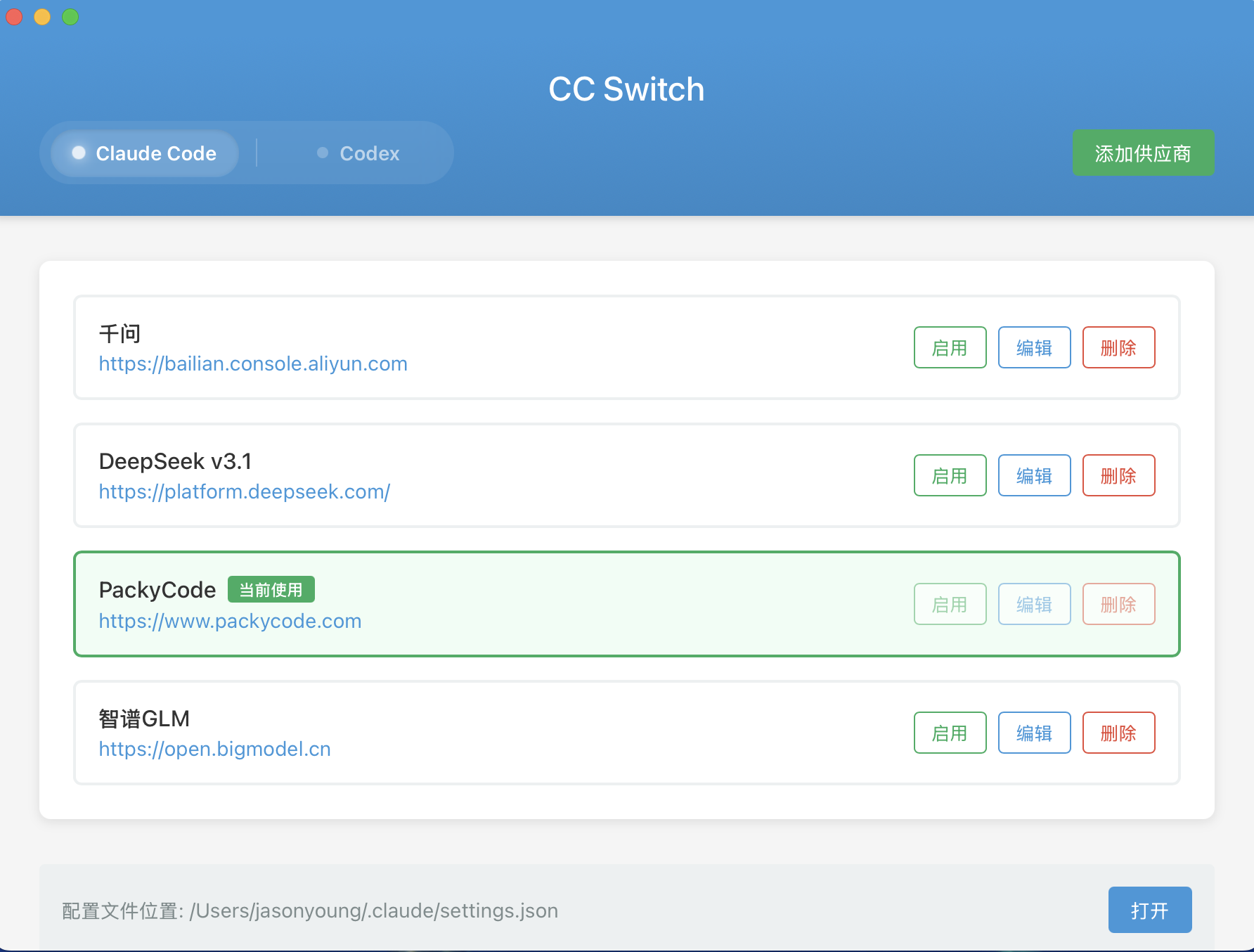The width and height of the screenshot is (1254, 952).
Task: Open the platform.deepseek.com link
Action: (244, 492)
